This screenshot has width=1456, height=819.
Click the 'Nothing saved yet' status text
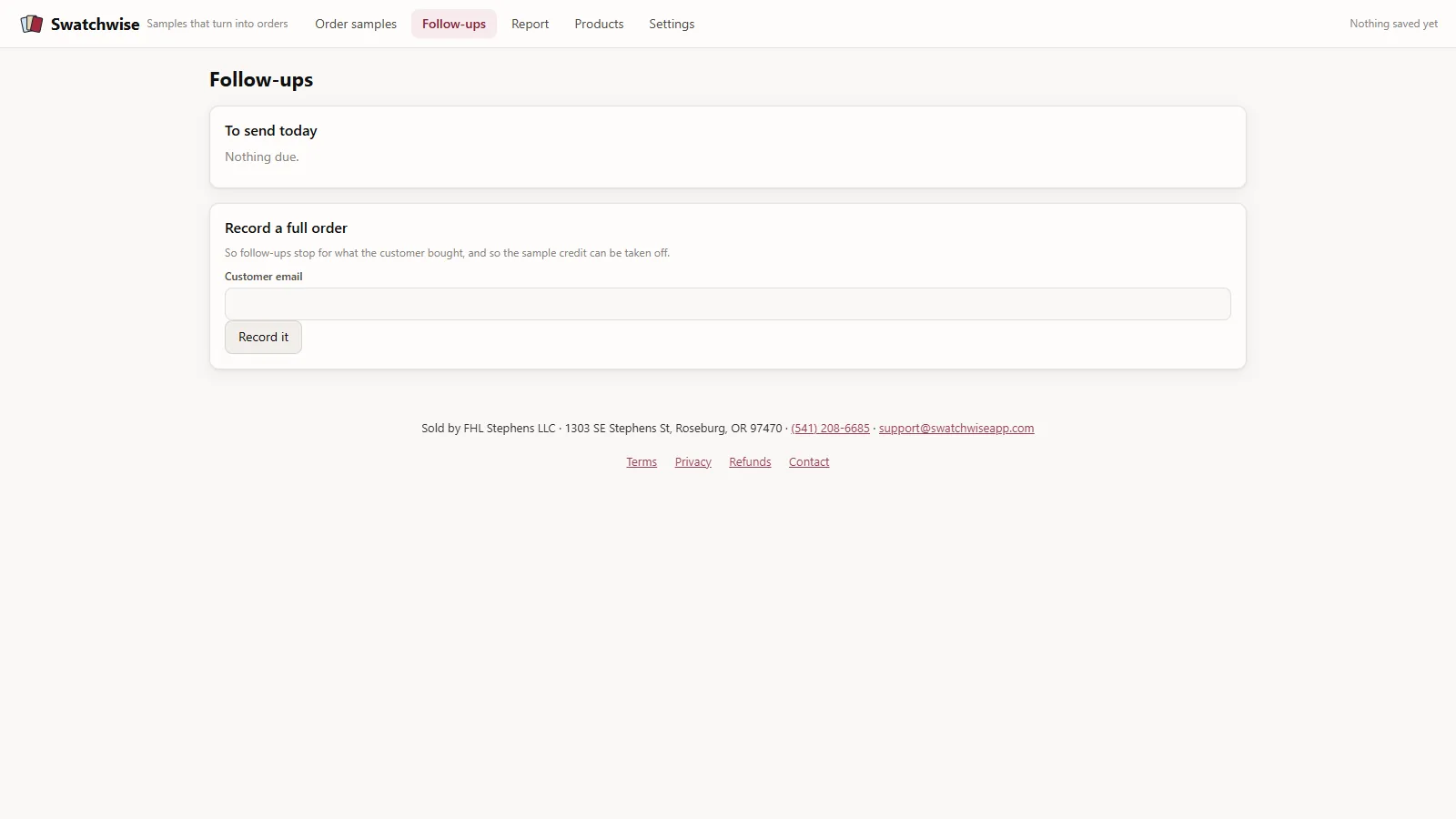tap(1393, 24)
